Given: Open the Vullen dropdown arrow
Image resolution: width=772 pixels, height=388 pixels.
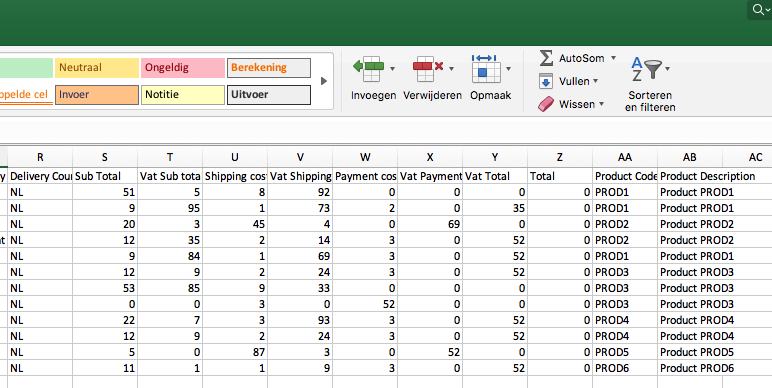Looking at the screenshot, I should pyautogui.click(x=596, y=81).
